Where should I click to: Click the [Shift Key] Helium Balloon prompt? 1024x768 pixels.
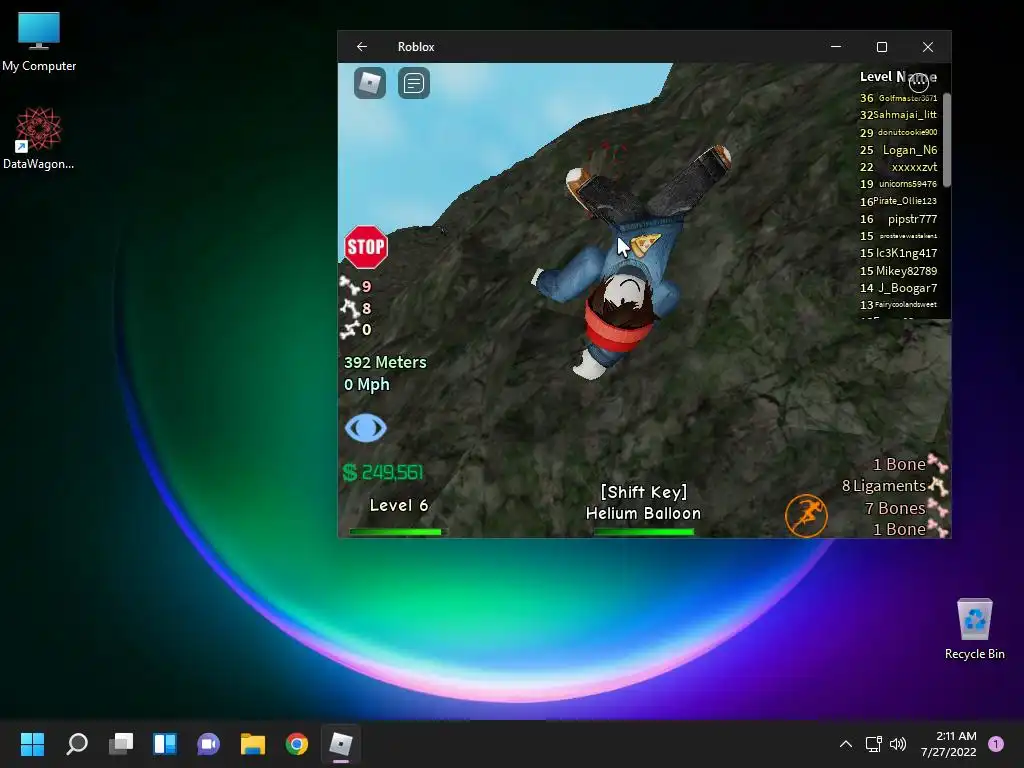[643, 502]
